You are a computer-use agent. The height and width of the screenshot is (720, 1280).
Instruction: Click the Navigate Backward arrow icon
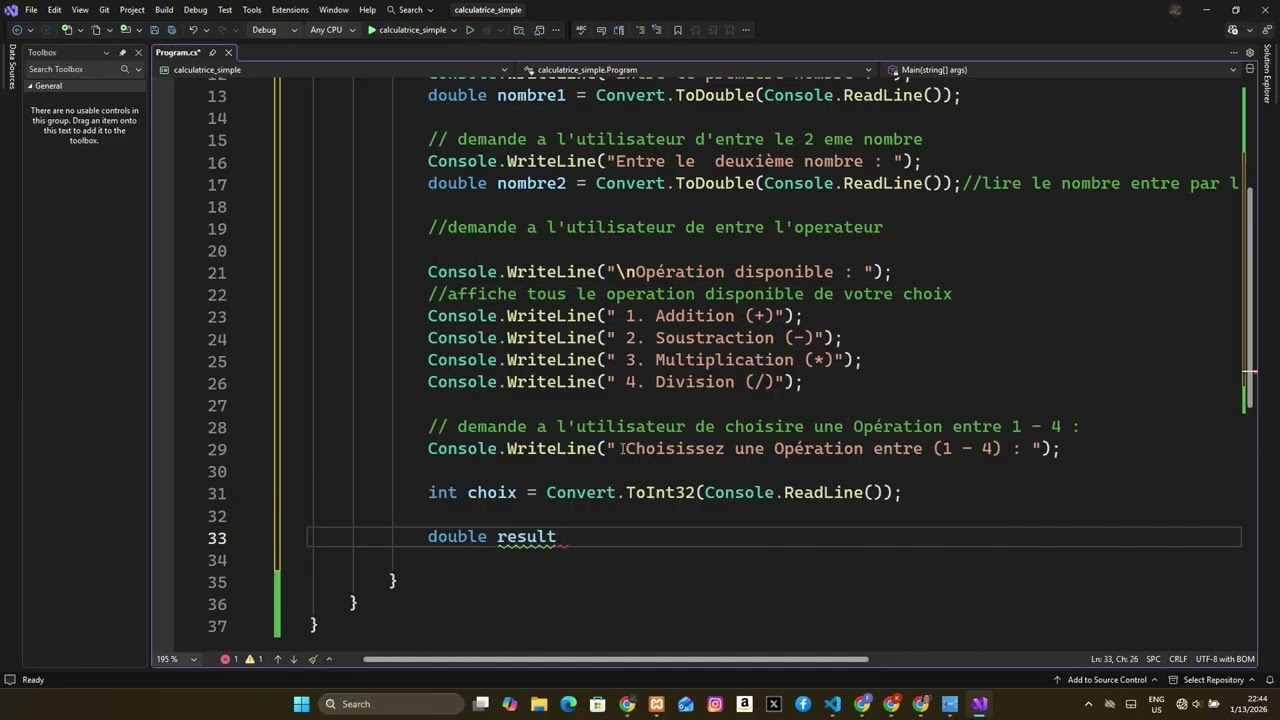coord(17,30)
